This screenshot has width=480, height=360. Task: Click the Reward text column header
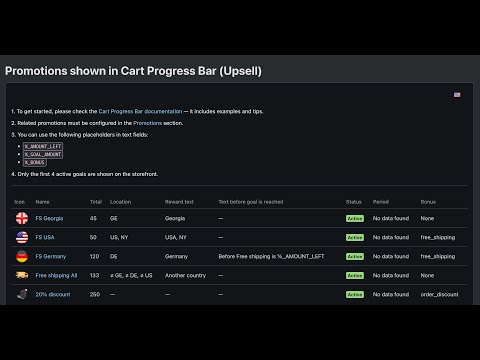179,202
